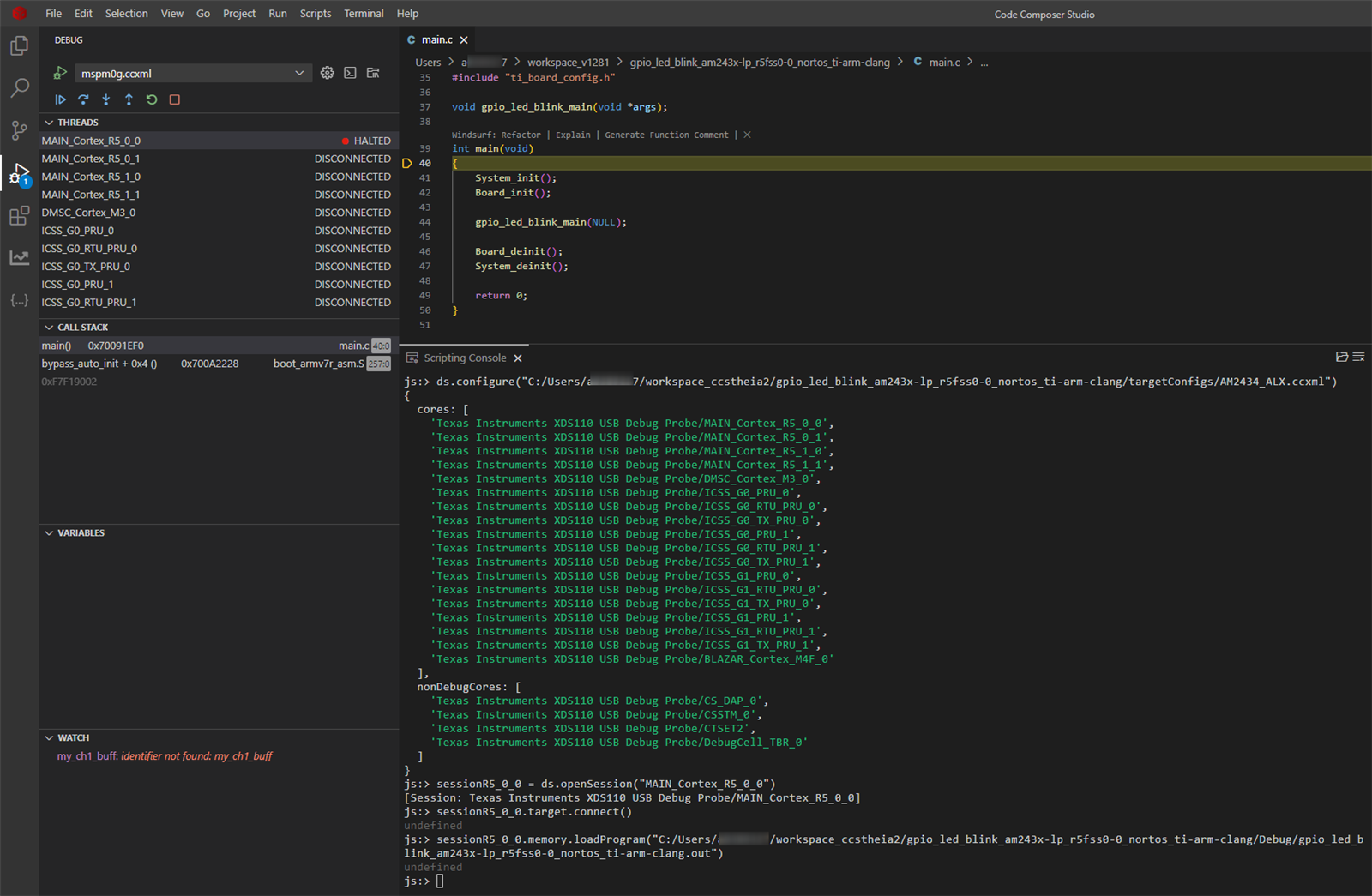
Task: Open scripting console folder icon
Action: (1342, 357)
